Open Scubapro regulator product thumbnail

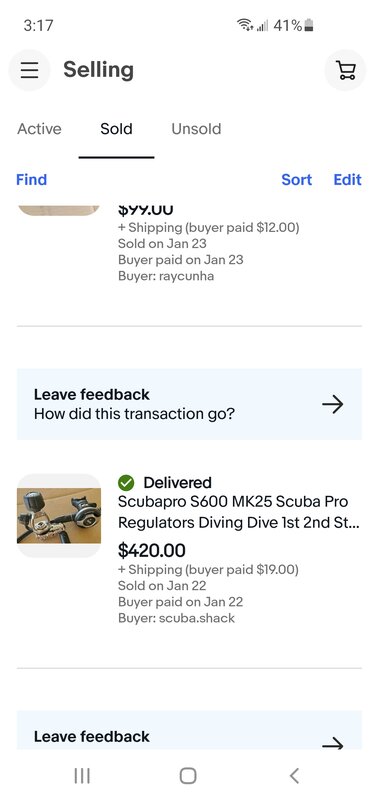[59, 515]
